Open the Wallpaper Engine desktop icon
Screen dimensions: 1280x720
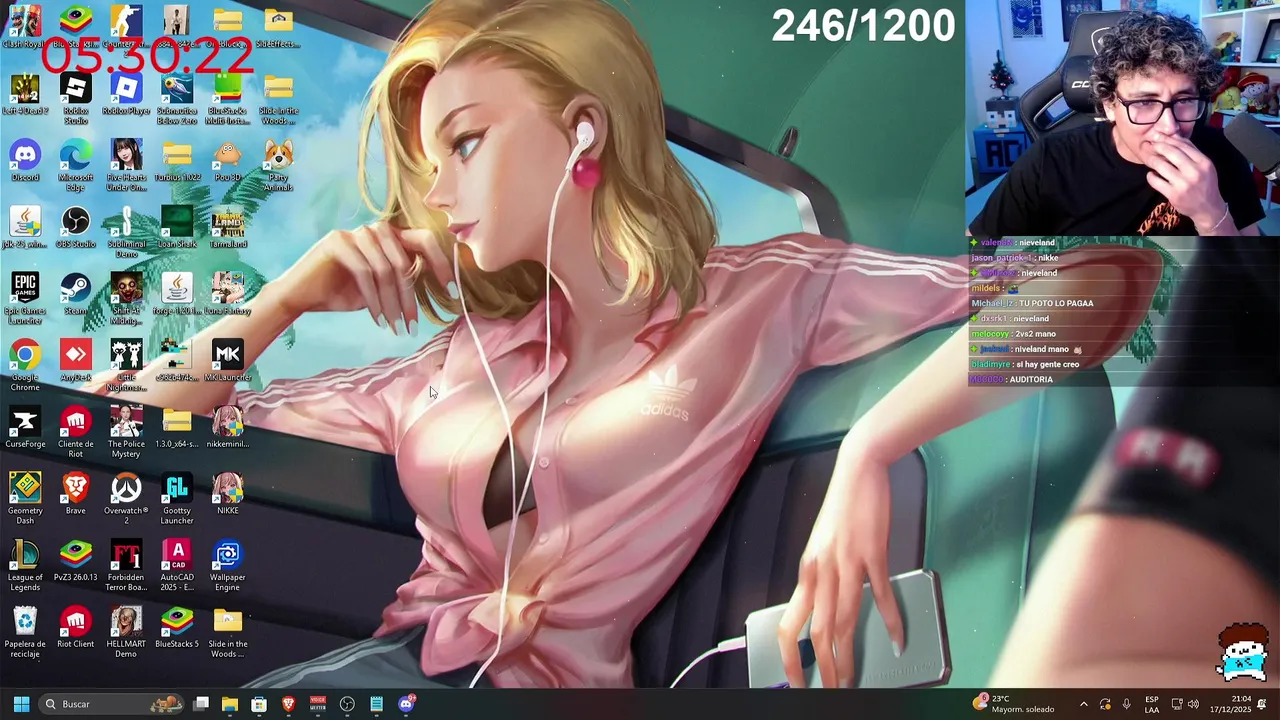[227, 566]
